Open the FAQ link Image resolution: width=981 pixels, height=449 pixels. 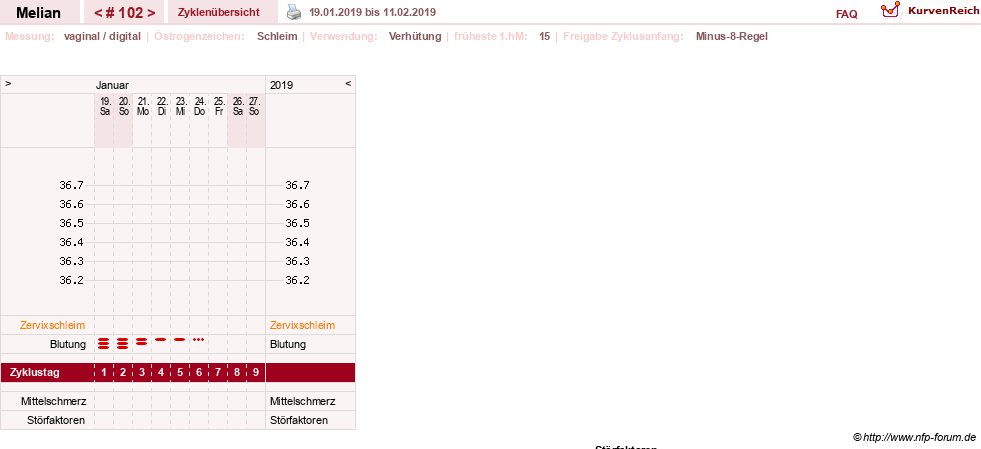pyautogui.click(x=846, y=14)
